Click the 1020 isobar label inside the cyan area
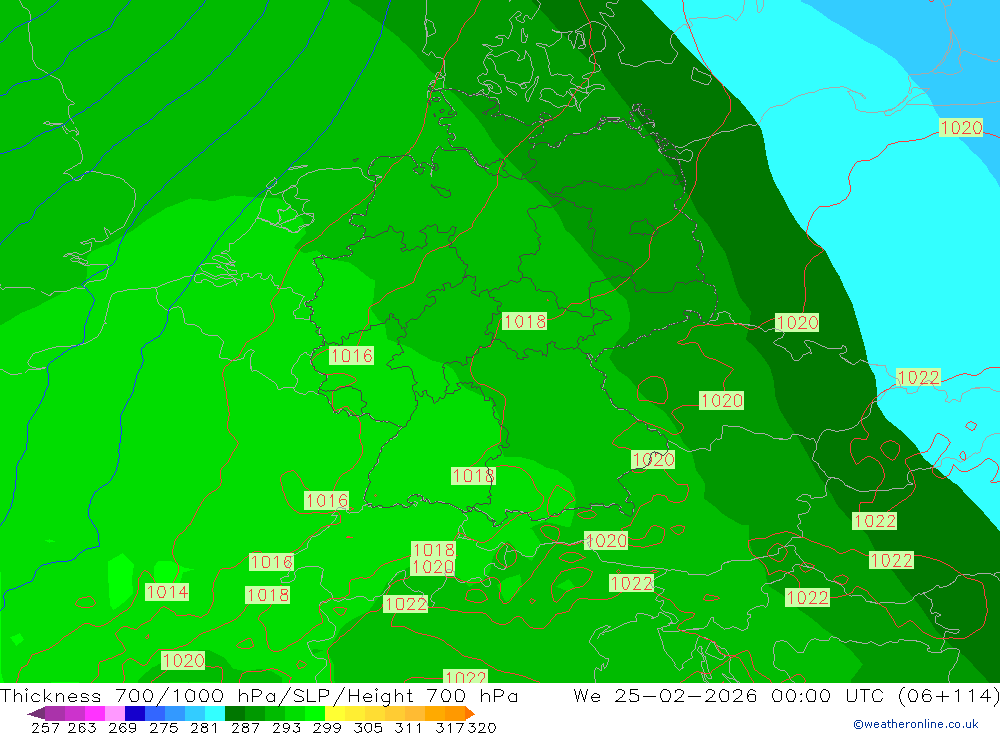The image size is (1000, 733). coord(961,128)
